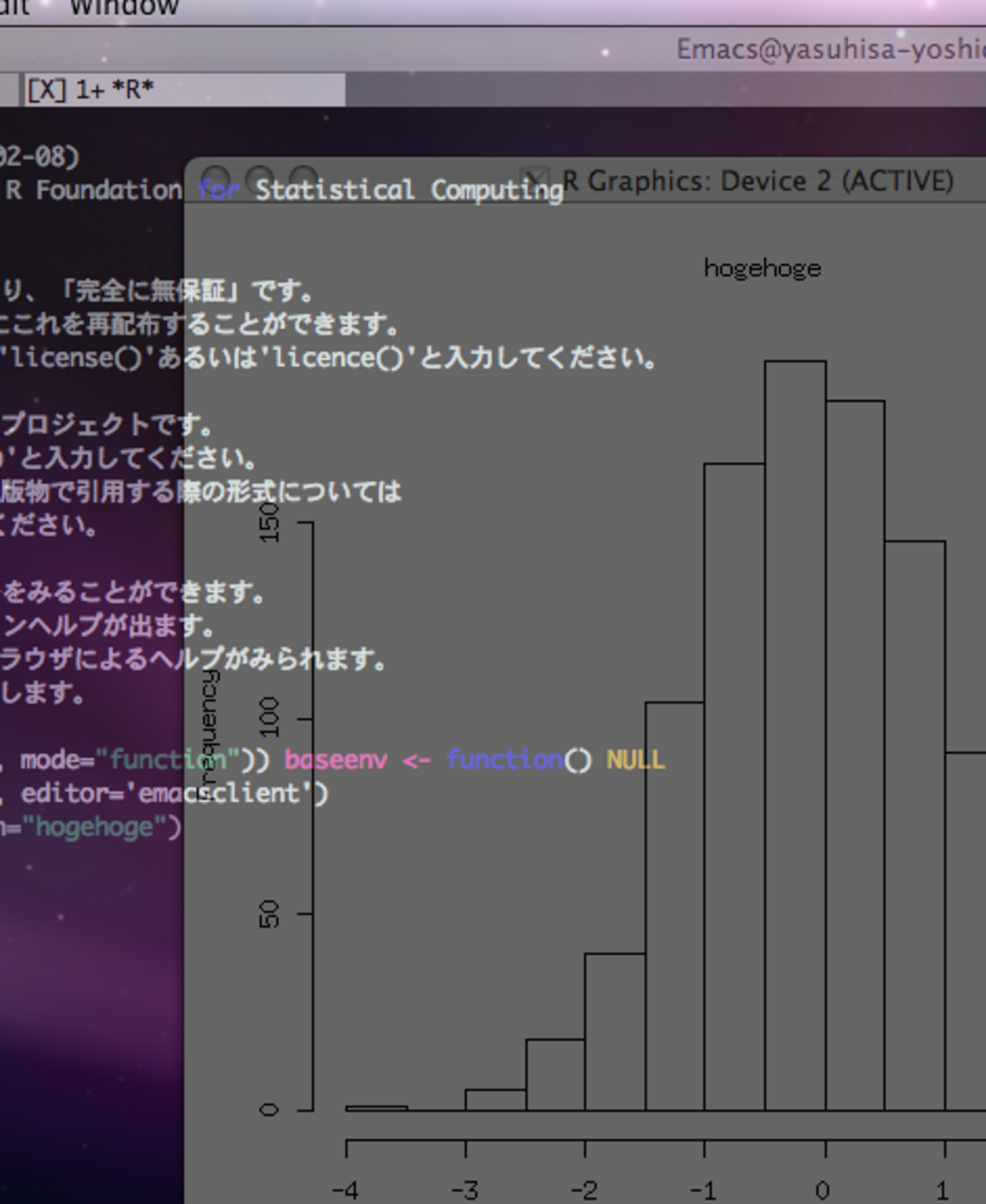Click the "-4" x-axis tick label
Image resolution: width=986 pixels, height=1204 pixels.
click(346, 1190)
